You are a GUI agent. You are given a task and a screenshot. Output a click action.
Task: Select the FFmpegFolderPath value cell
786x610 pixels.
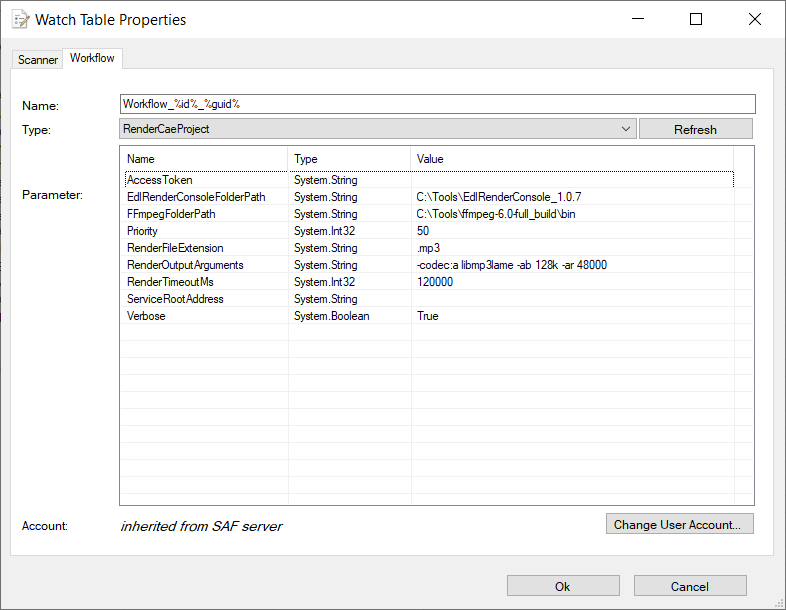click(x=571, y=214)
